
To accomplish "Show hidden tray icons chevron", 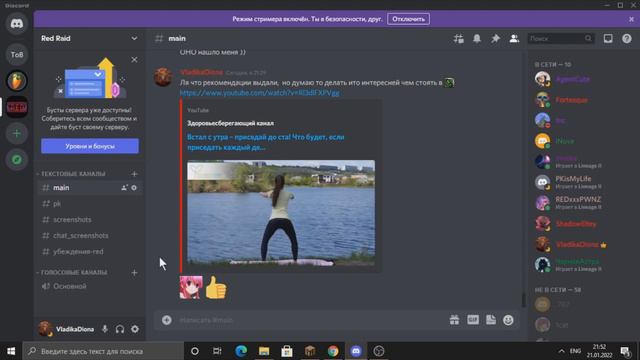I will pyautogui.click(x=561, y=351).
